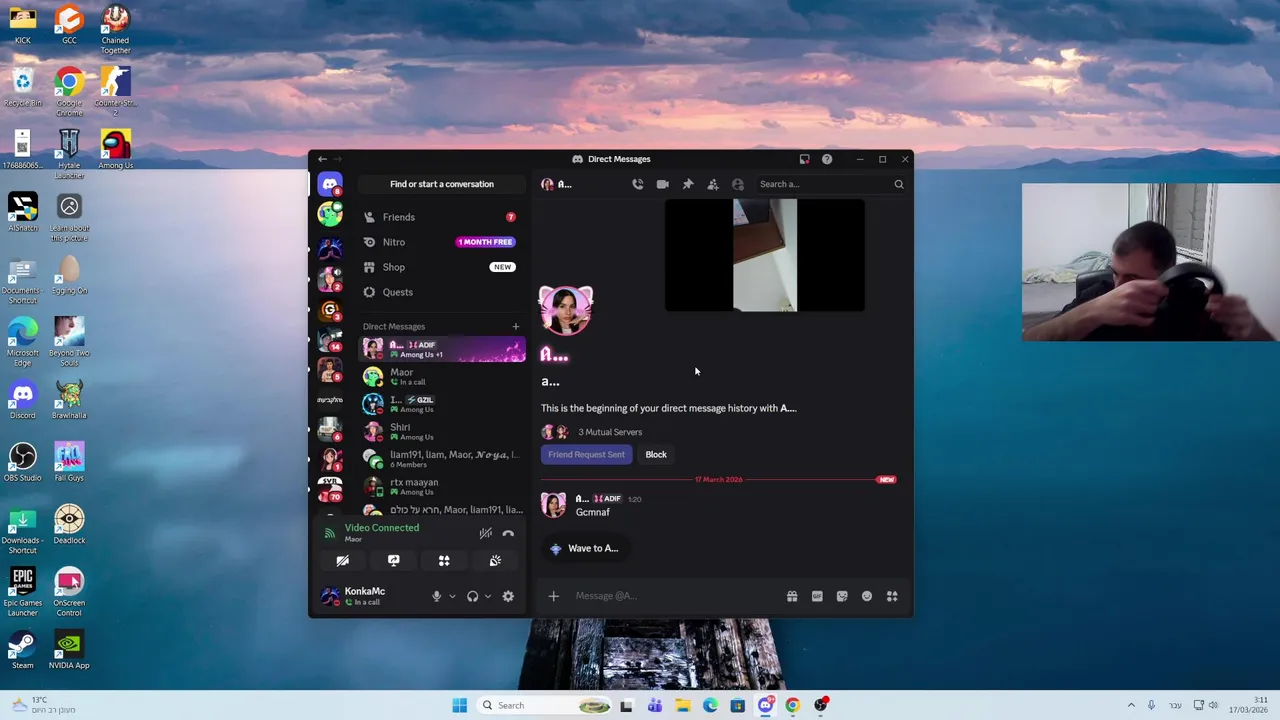This screenshot has width=1280, height=720.
Task: View the 3 Mutual Servers link
Action: pyautogui.click(x=610, y=432)
